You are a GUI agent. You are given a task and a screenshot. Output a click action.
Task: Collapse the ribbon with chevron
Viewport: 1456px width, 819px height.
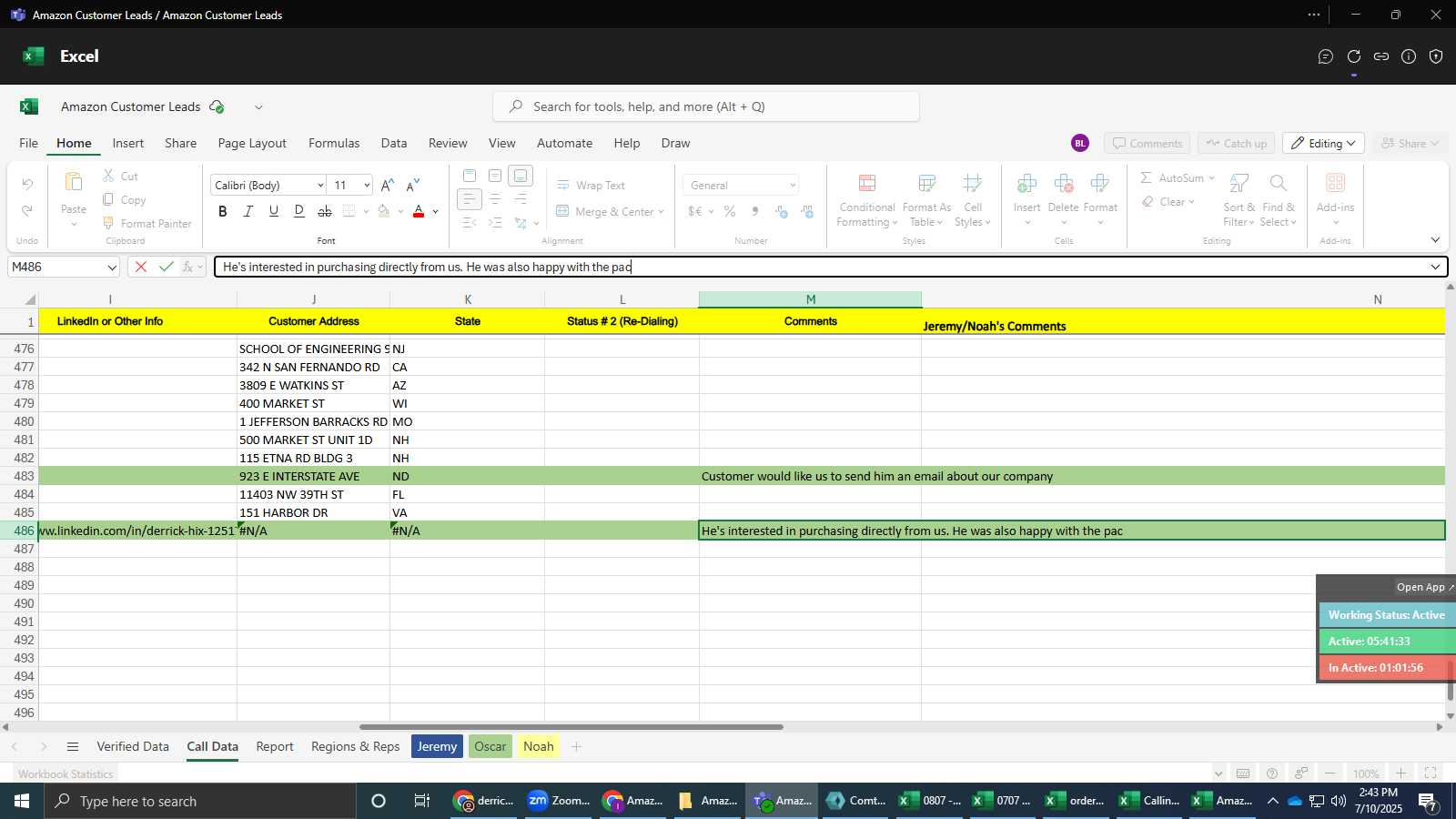pos(1435,240)
